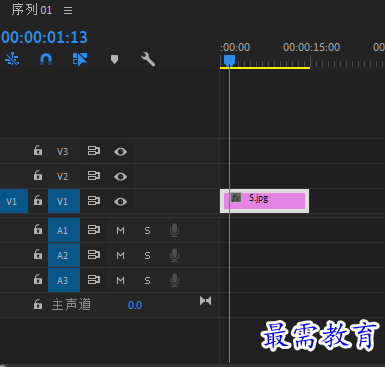Click the yellow work area bar
This screenshot has height=367, width=385.
click(265, 68)
